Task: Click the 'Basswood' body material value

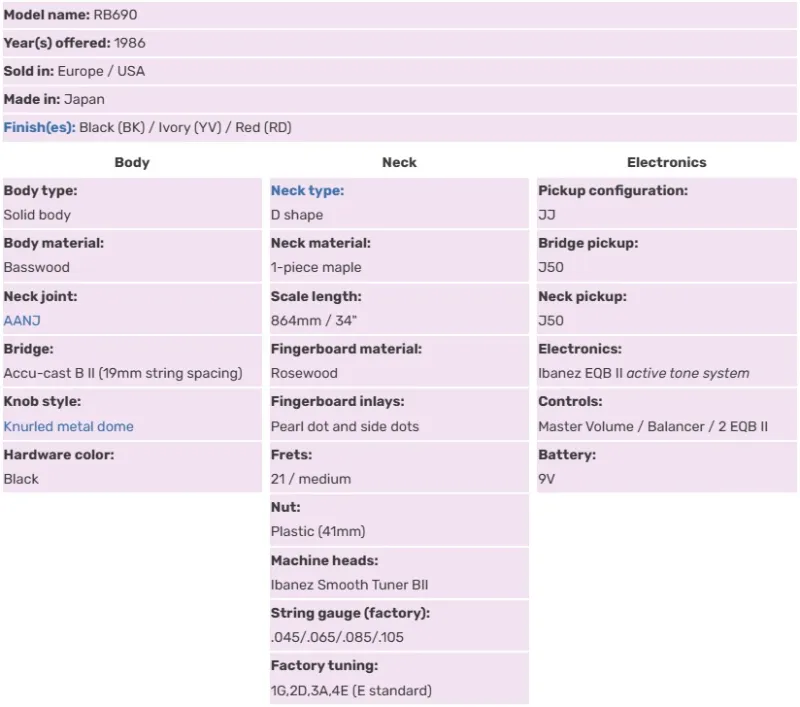Action: [37, 267]
